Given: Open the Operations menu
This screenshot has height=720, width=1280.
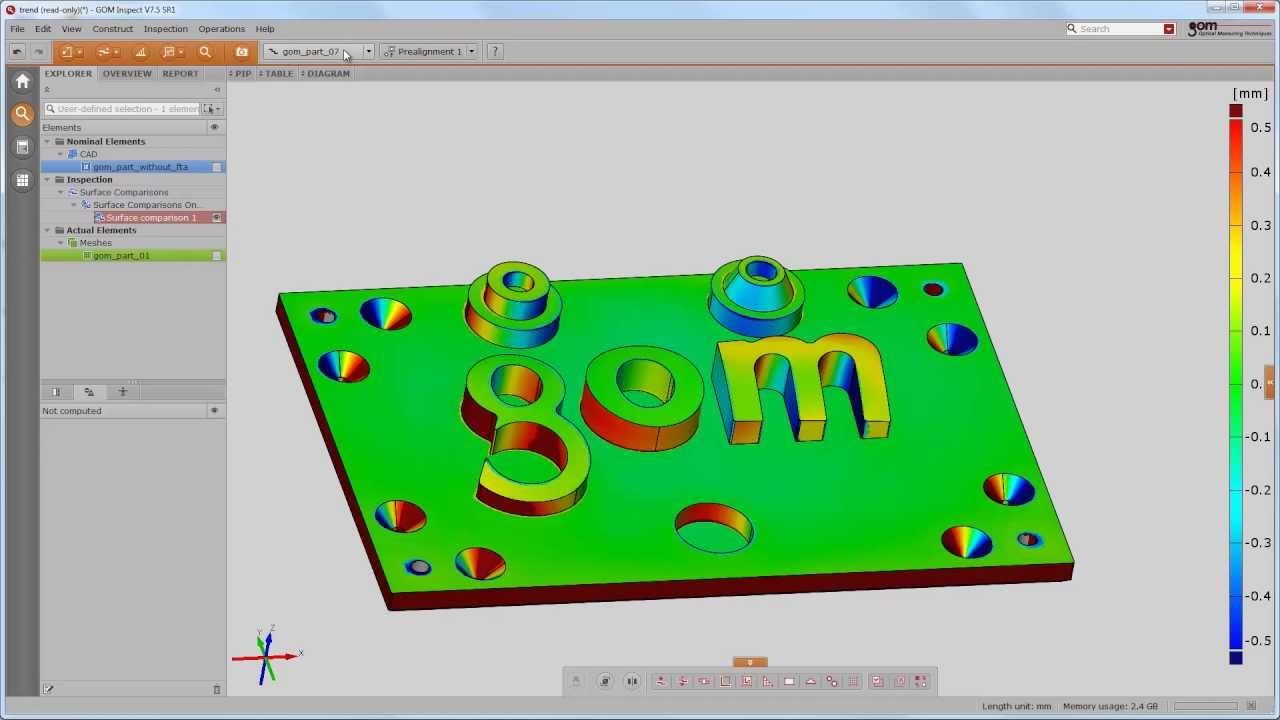Looking at the screenshot, I should pyautogui.click(x=221, y=29).
